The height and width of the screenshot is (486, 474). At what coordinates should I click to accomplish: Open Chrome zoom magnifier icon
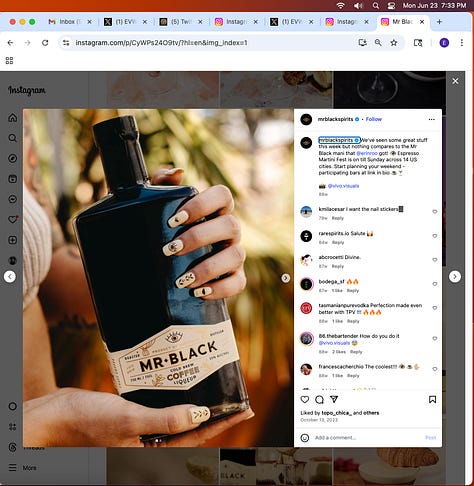click(x=378, y=43)
